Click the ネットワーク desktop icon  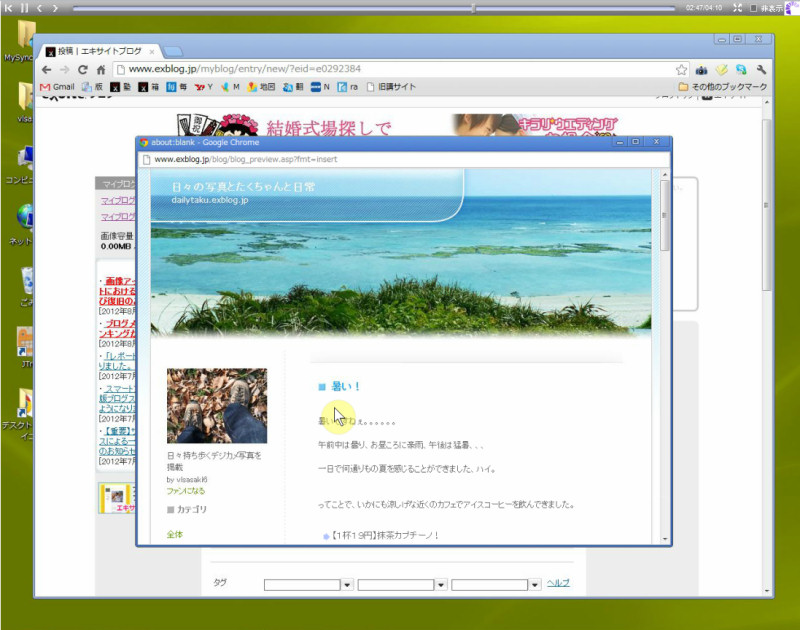(x=23, y=224)
